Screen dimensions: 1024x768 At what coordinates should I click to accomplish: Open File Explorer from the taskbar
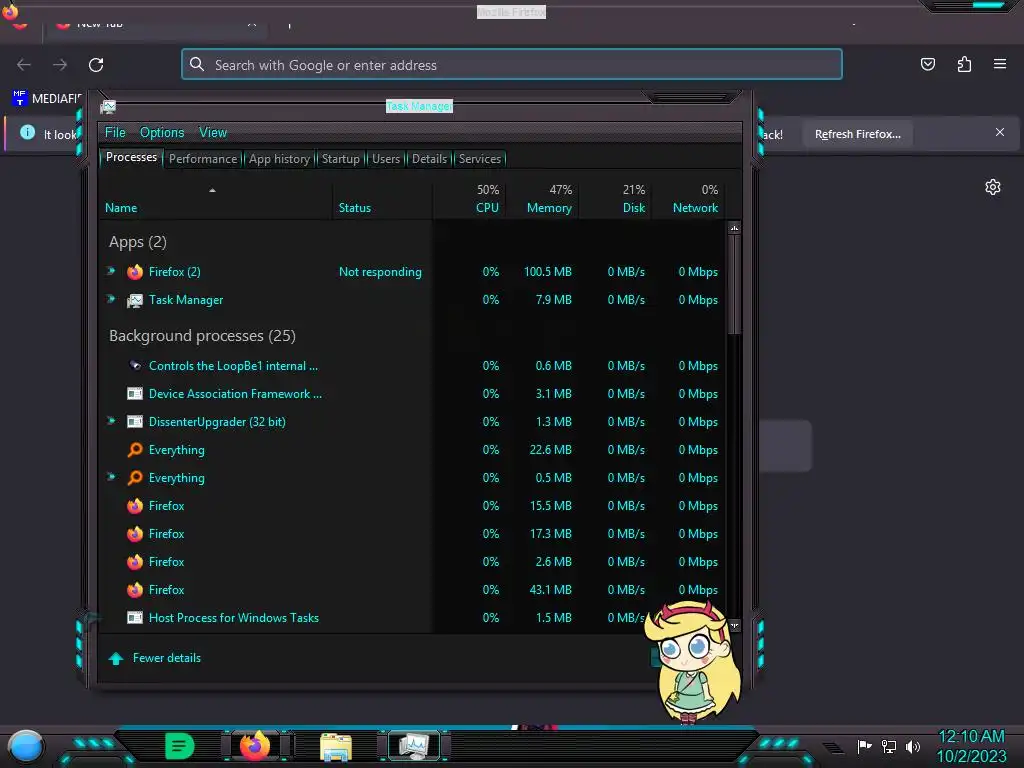coord(336,747)
